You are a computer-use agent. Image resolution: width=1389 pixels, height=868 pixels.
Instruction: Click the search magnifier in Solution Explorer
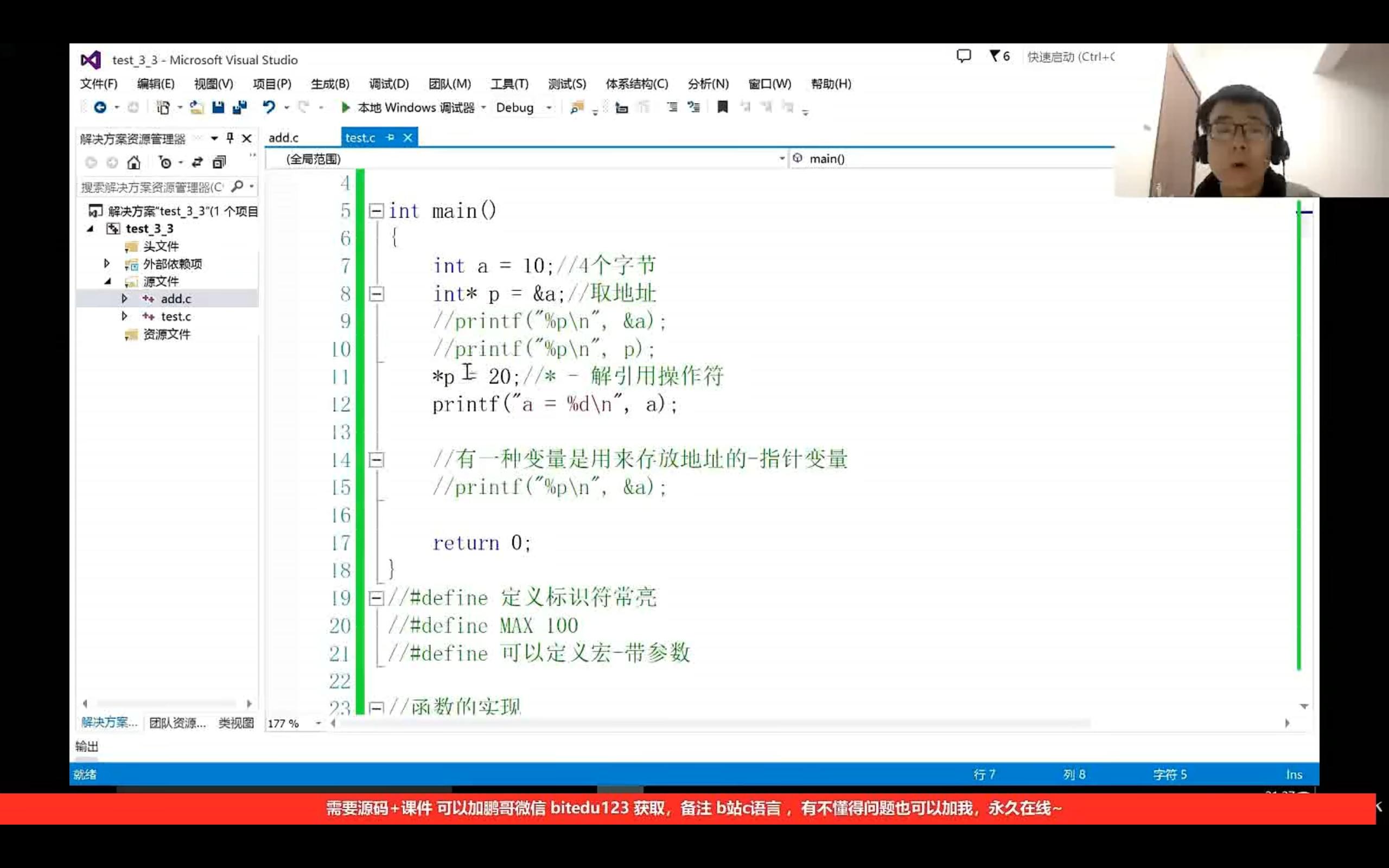point(237,187)
